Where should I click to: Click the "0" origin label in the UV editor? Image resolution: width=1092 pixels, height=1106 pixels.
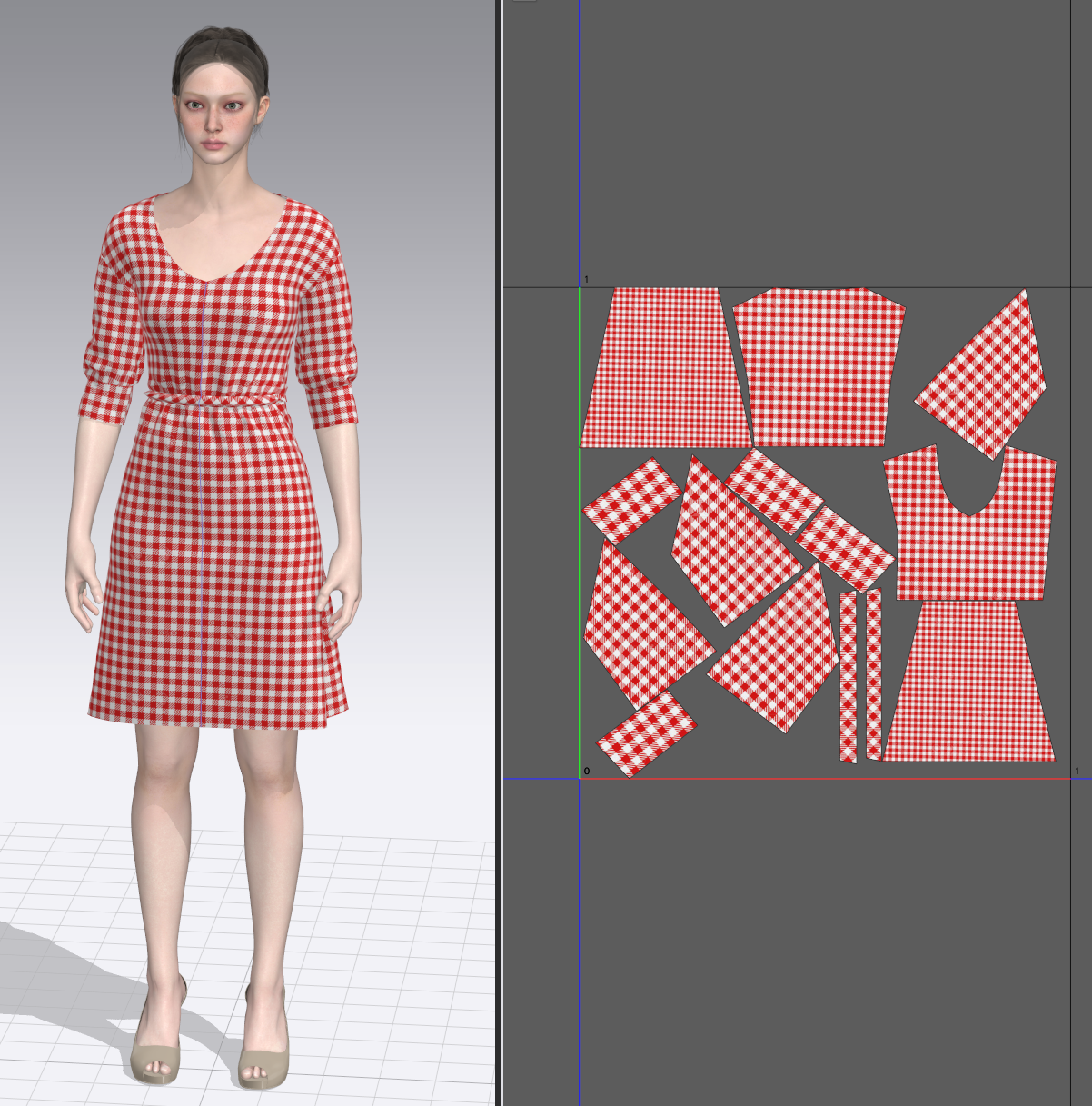pos(586,772)
